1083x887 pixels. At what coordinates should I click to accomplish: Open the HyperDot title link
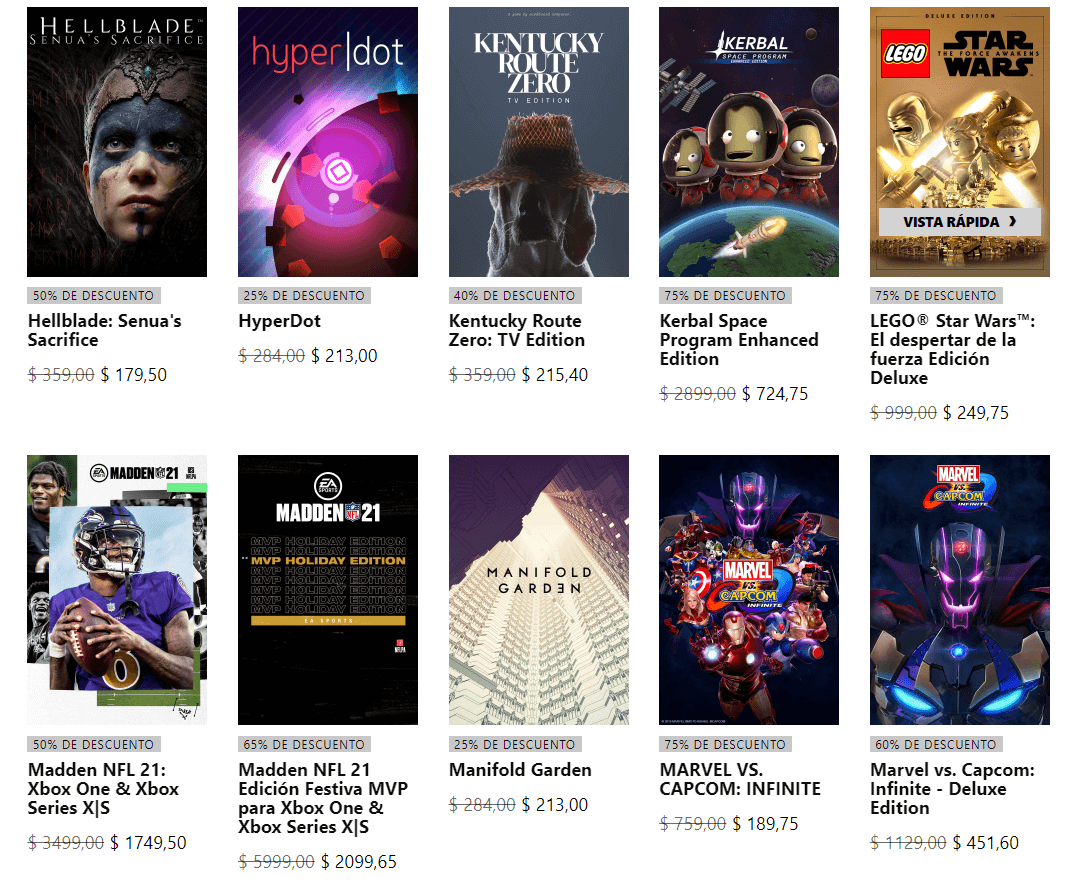point(280,321)
